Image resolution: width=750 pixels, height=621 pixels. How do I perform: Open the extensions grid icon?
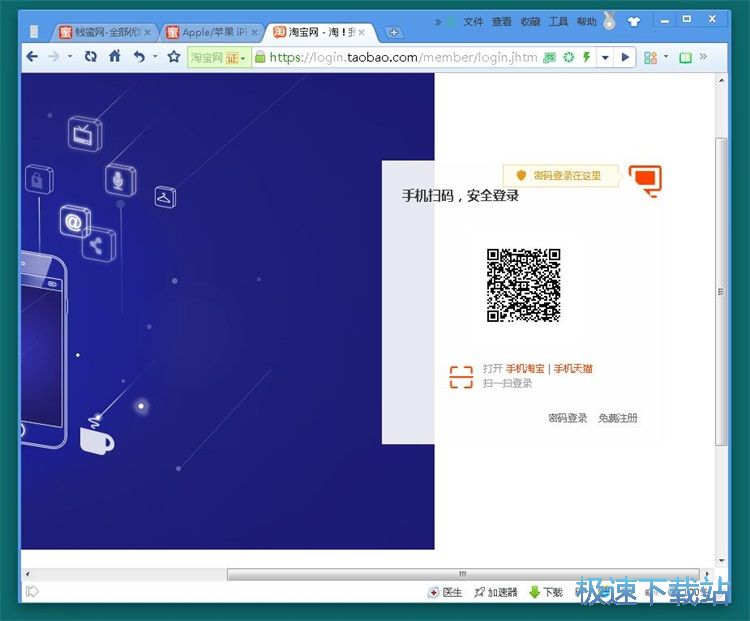coord(651,58)
